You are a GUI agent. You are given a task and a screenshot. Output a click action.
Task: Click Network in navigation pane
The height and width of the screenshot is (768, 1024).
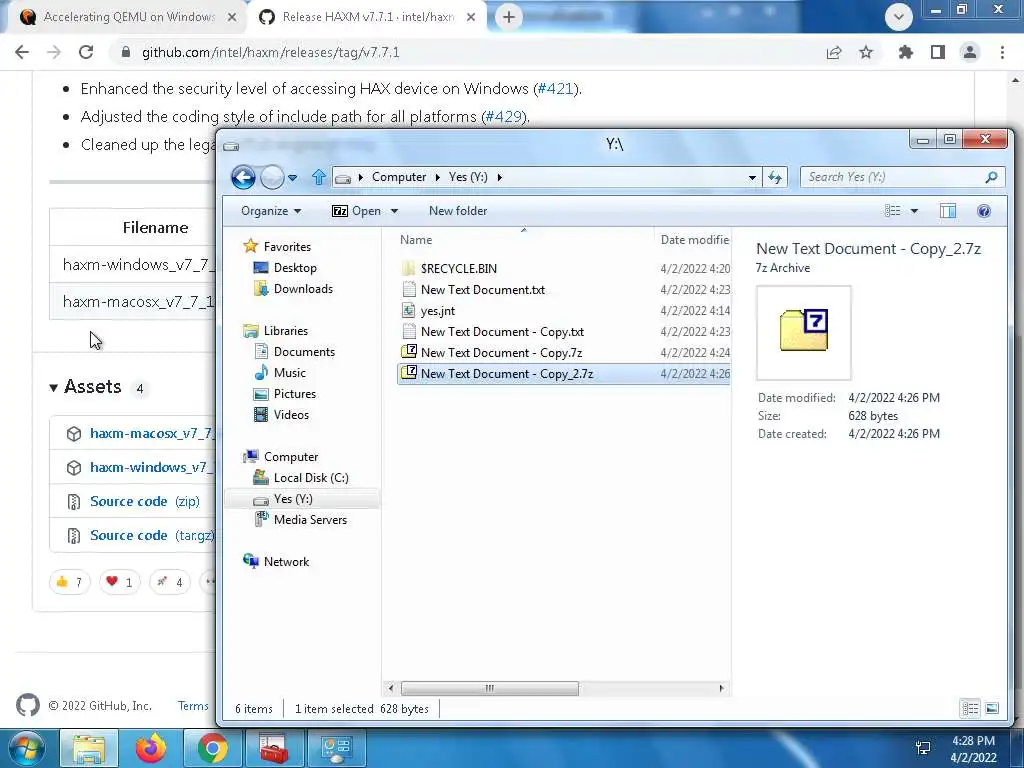click(286, 562)
